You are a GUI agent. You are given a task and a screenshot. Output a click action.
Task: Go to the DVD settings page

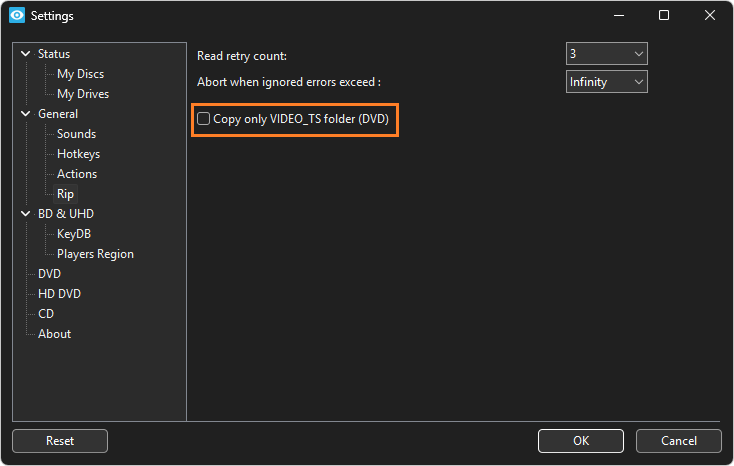[49, 274]
